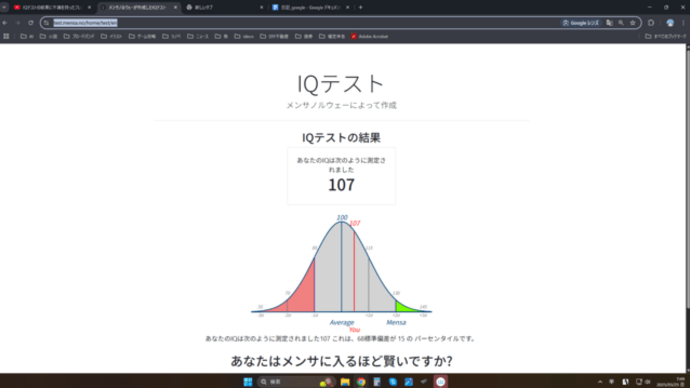Open the site information icon in address bar

47,23
